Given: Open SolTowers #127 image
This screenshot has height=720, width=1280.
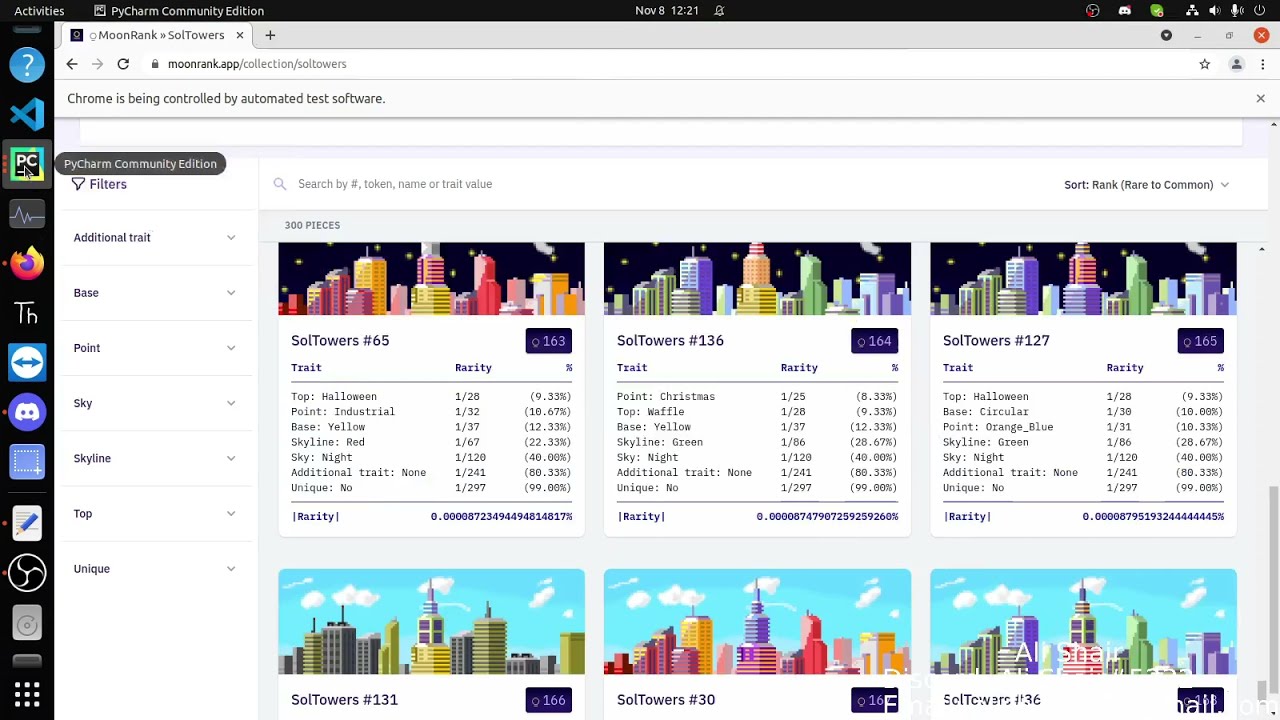Looking at the screenshot, I should pyautogui.click(x=1083, y=278).
